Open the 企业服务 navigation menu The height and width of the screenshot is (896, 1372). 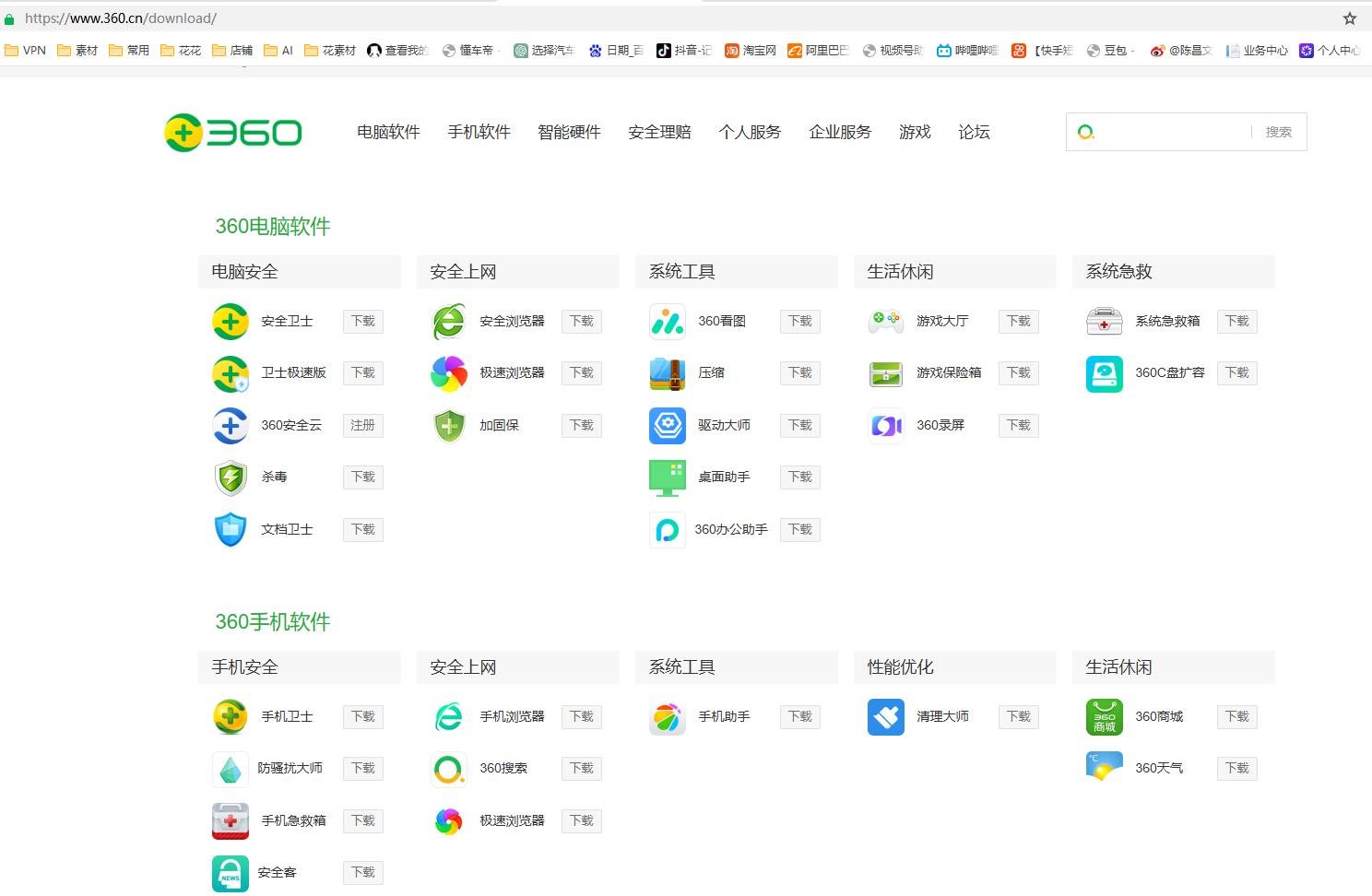click(840, 132)
